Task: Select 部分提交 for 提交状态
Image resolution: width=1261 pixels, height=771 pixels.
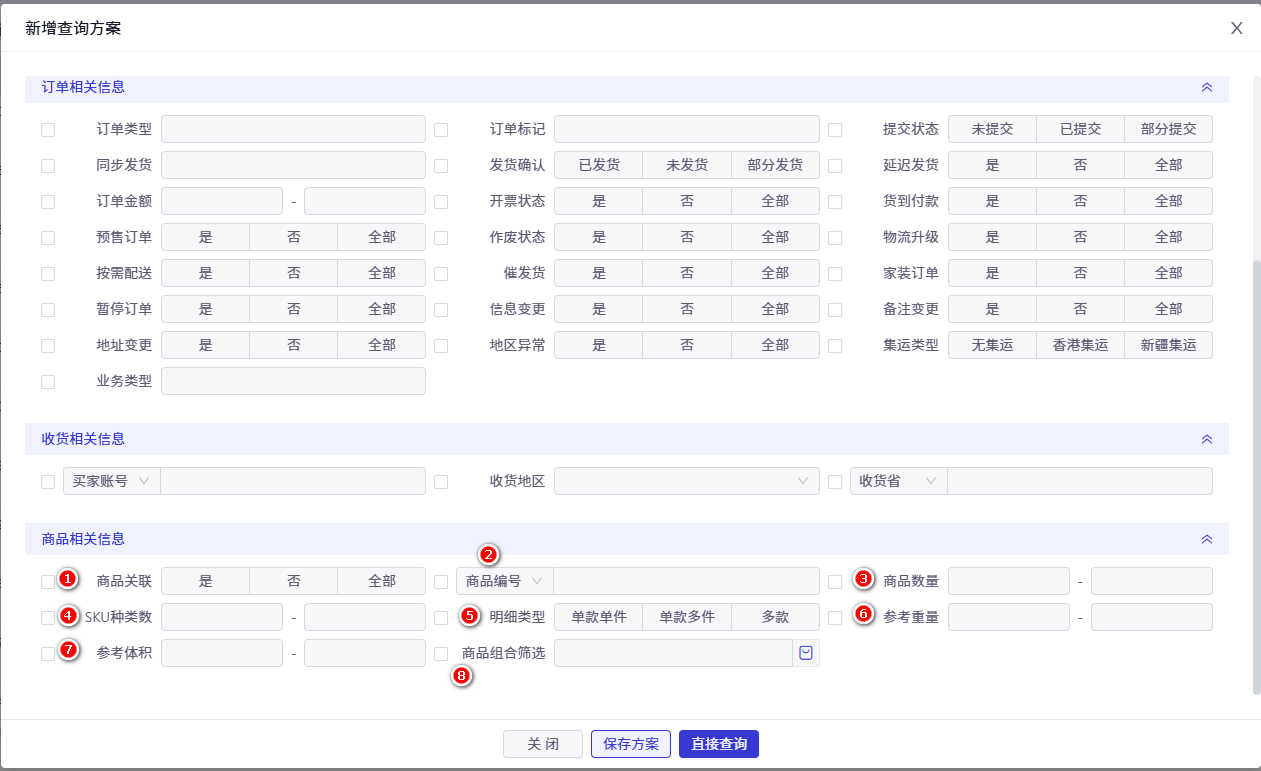Action: (x=1169, y=129)
